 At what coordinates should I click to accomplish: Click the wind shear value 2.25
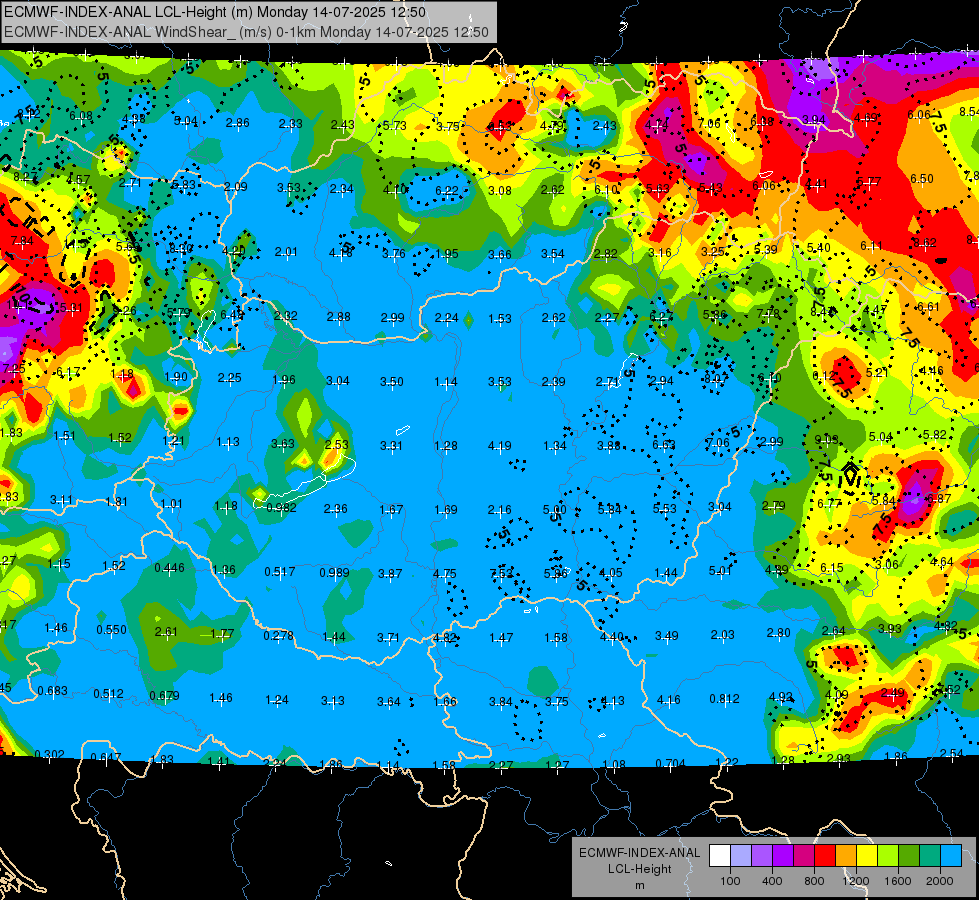click(229, 378)
